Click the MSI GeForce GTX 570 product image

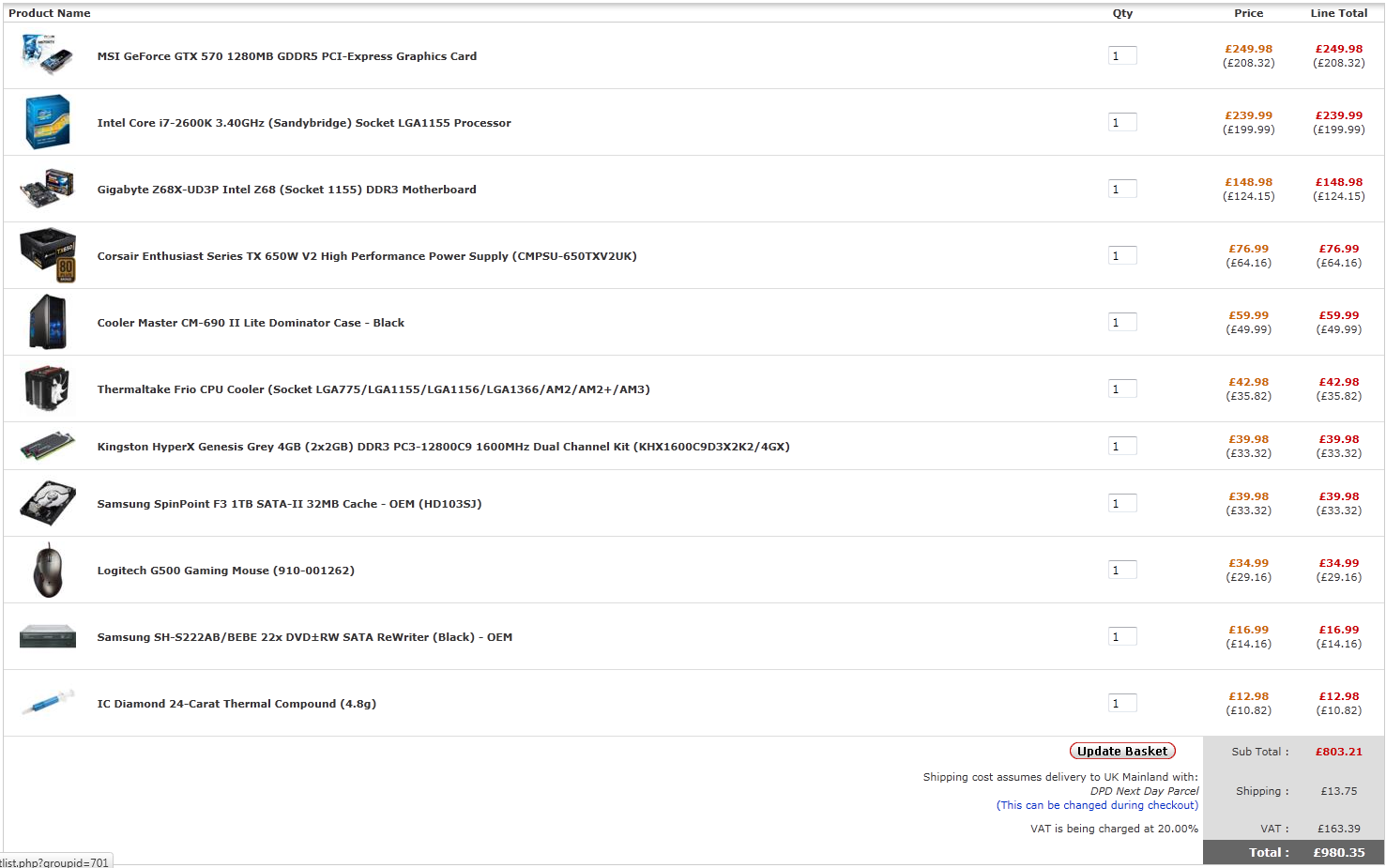[47, 54]
